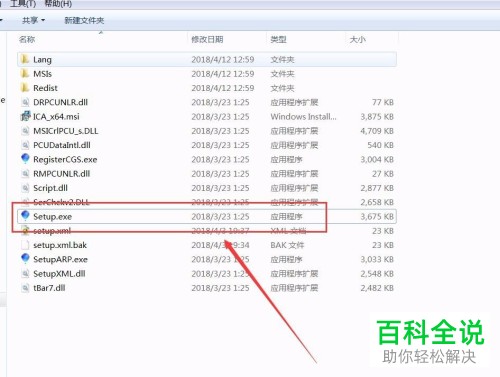The width and height of the screenshot is (500, 377).
Task: Select the setup.xml.bak file name
Action: (60, 245)
